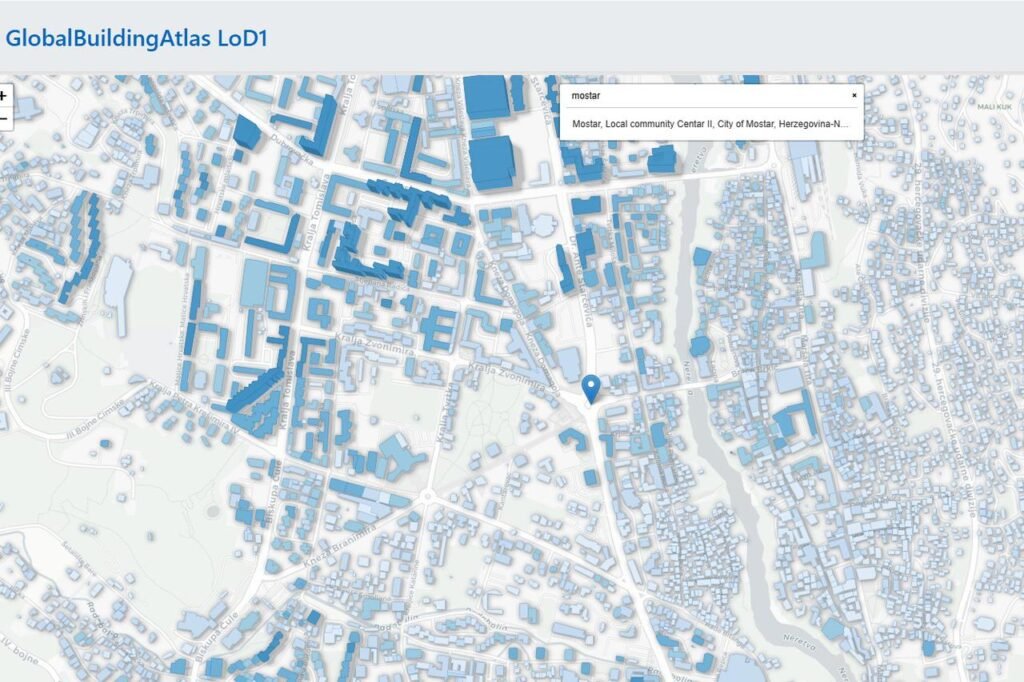Clear the search using the x icon

tap(854, 94)
